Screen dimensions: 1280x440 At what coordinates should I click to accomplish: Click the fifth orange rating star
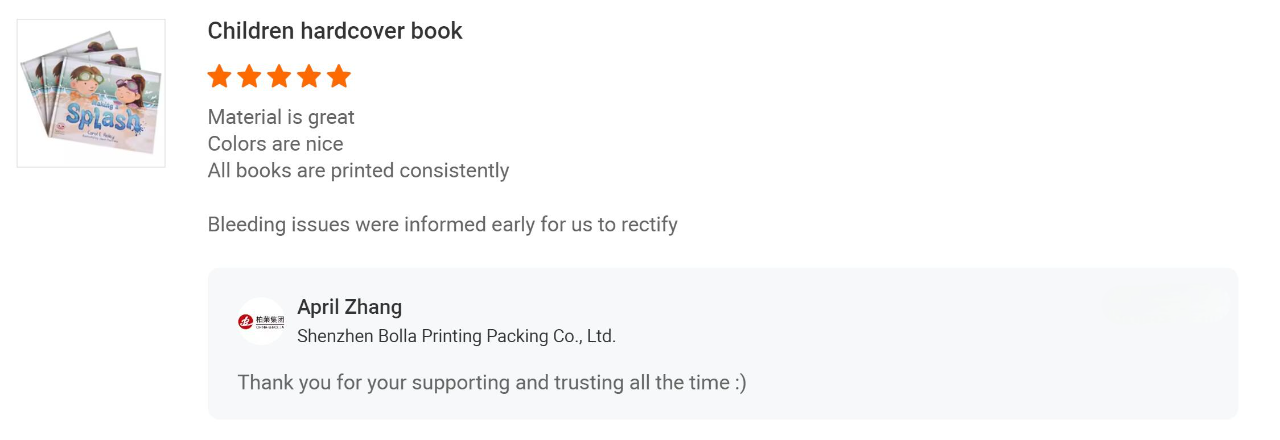[x=339, y=76]
